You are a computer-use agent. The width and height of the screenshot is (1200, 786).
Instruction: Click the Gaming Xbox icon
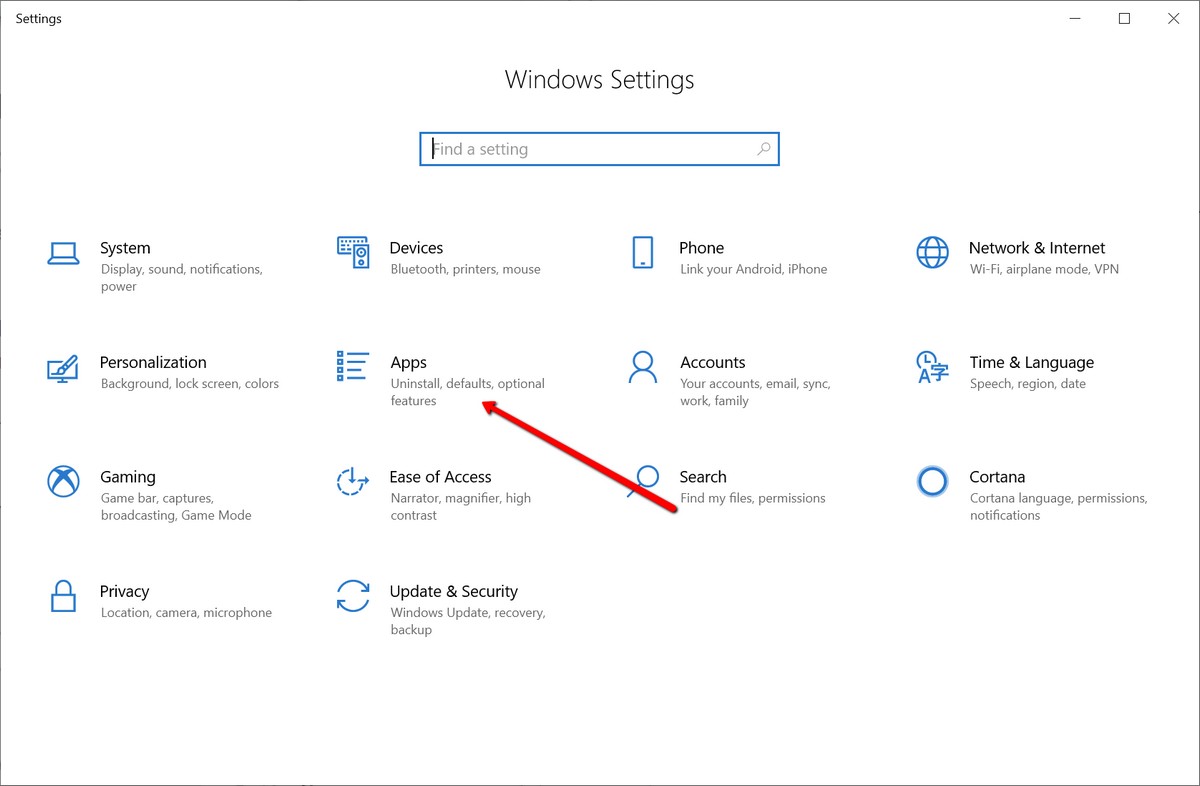63,482
